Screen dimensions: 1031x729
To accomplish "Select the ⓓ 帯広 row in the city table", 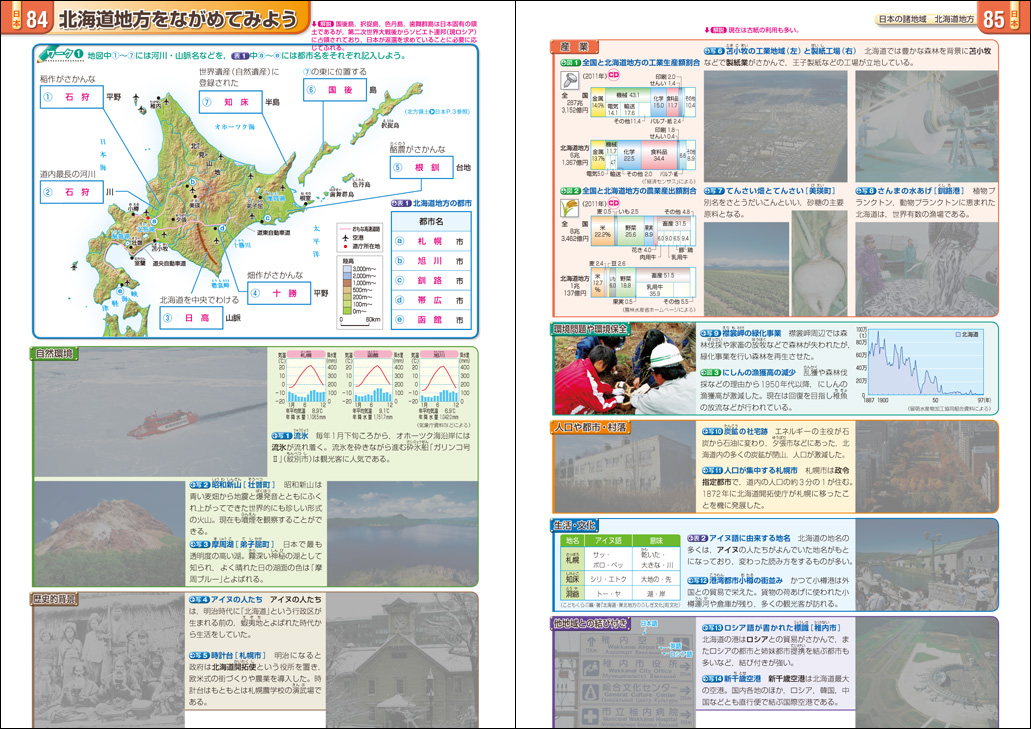I will (x=431, y=300).
